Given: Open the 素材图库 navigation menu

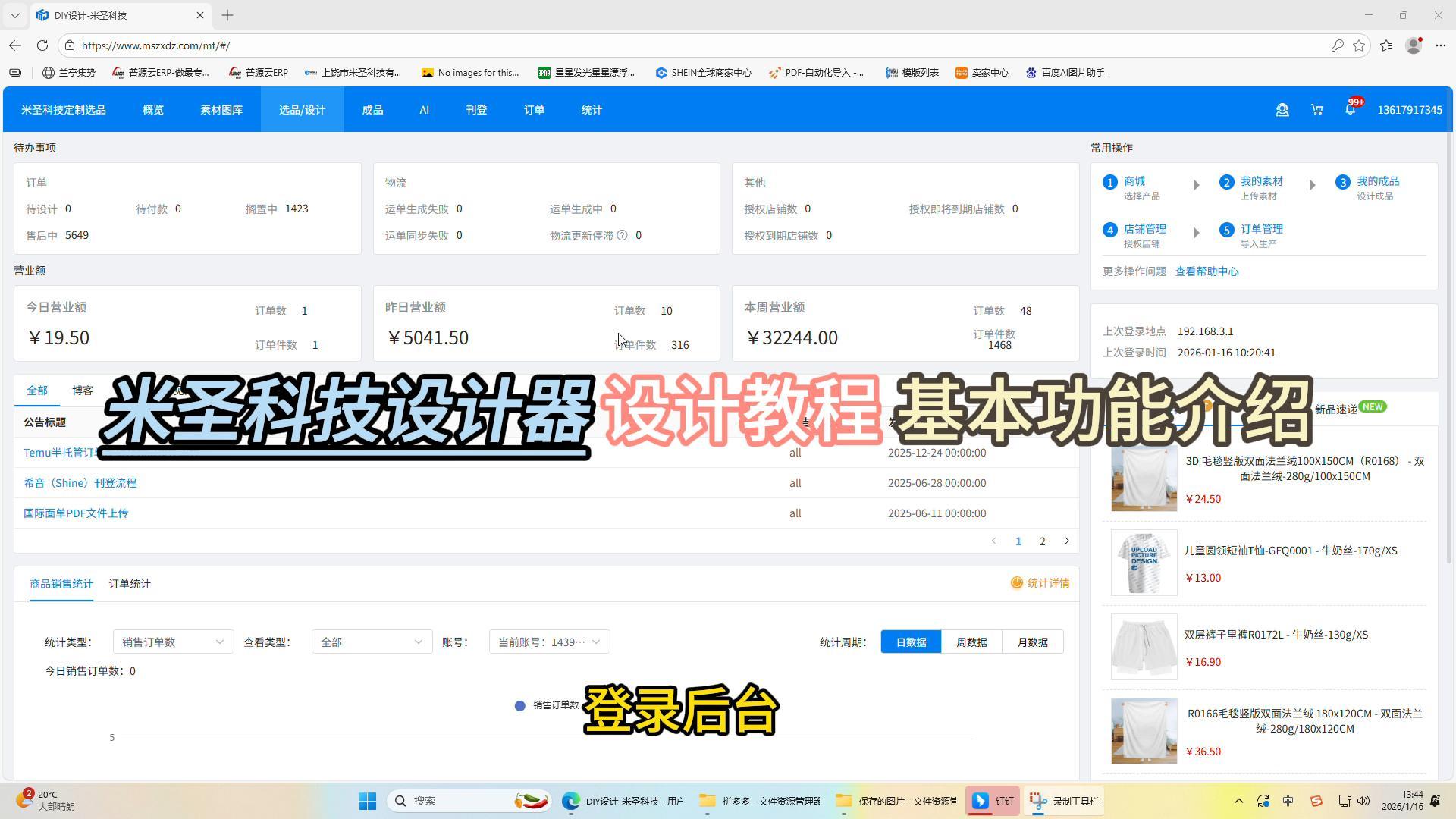Looking at the screenshot, I should pos(221,110).
